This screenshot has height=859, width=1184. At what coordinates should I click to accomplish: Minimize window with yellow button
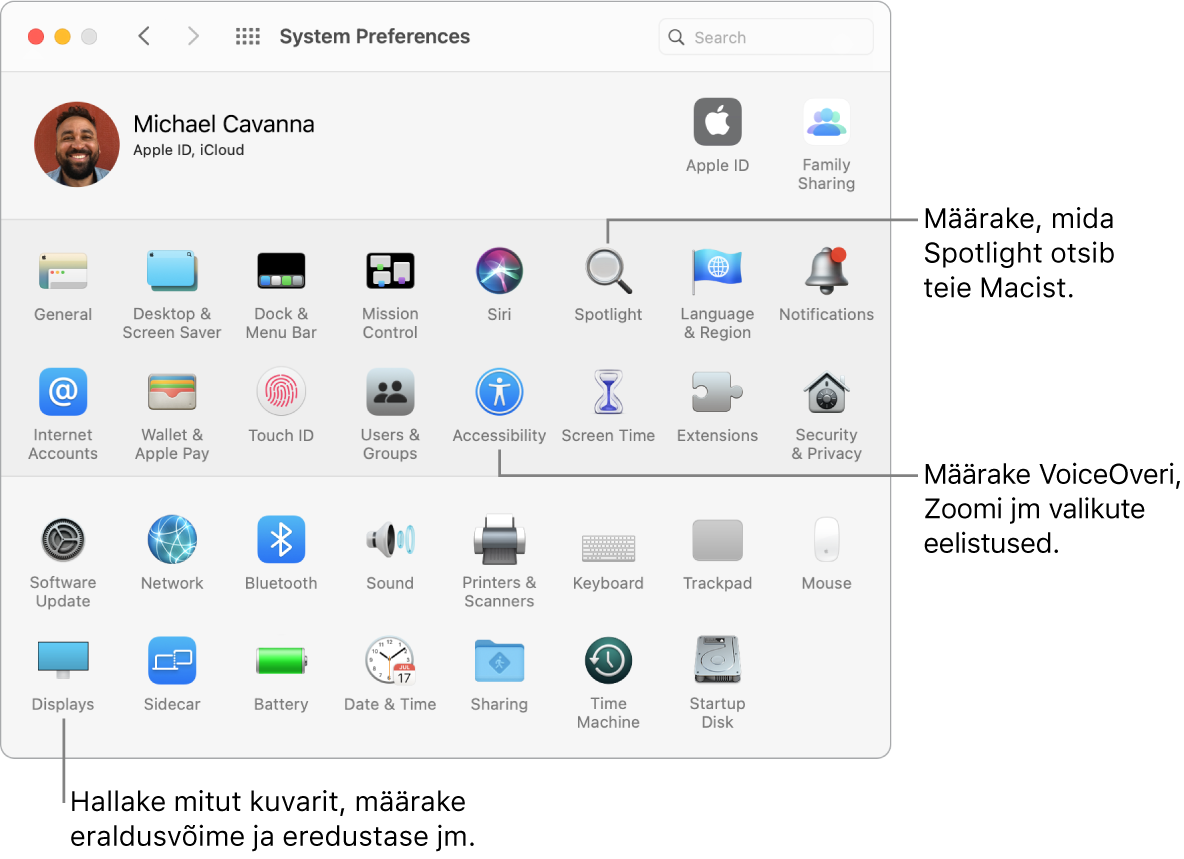pos(63,37)
